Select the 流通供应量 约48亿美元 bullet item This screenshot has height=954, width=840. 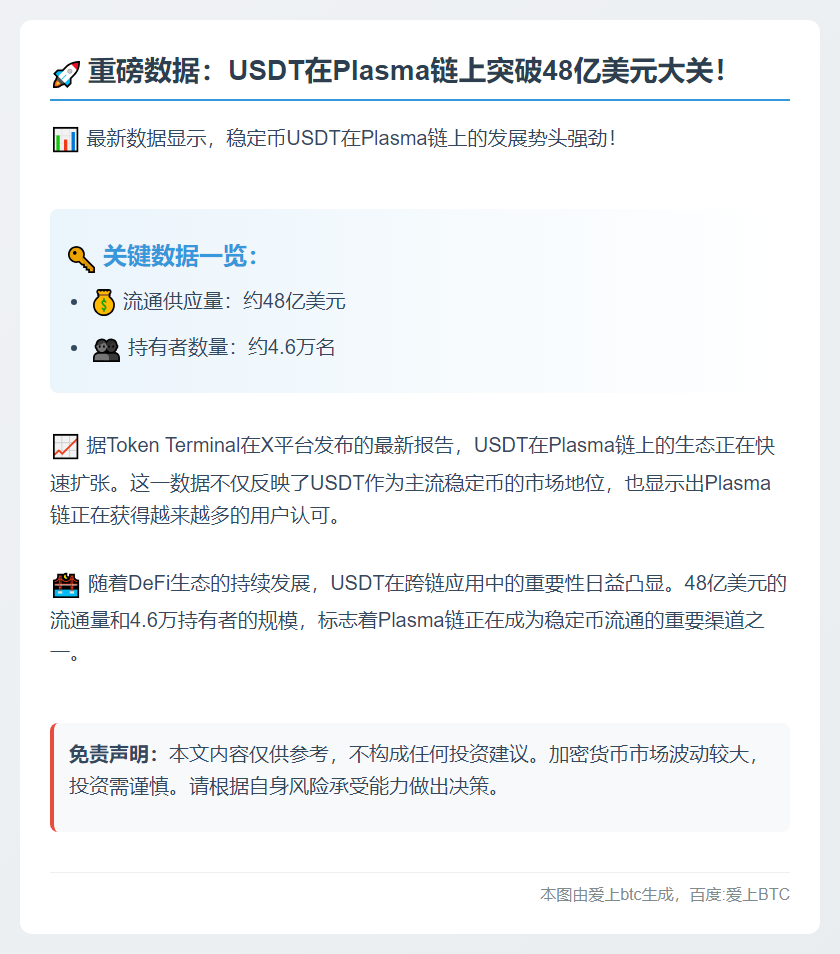tap(234, 302)
